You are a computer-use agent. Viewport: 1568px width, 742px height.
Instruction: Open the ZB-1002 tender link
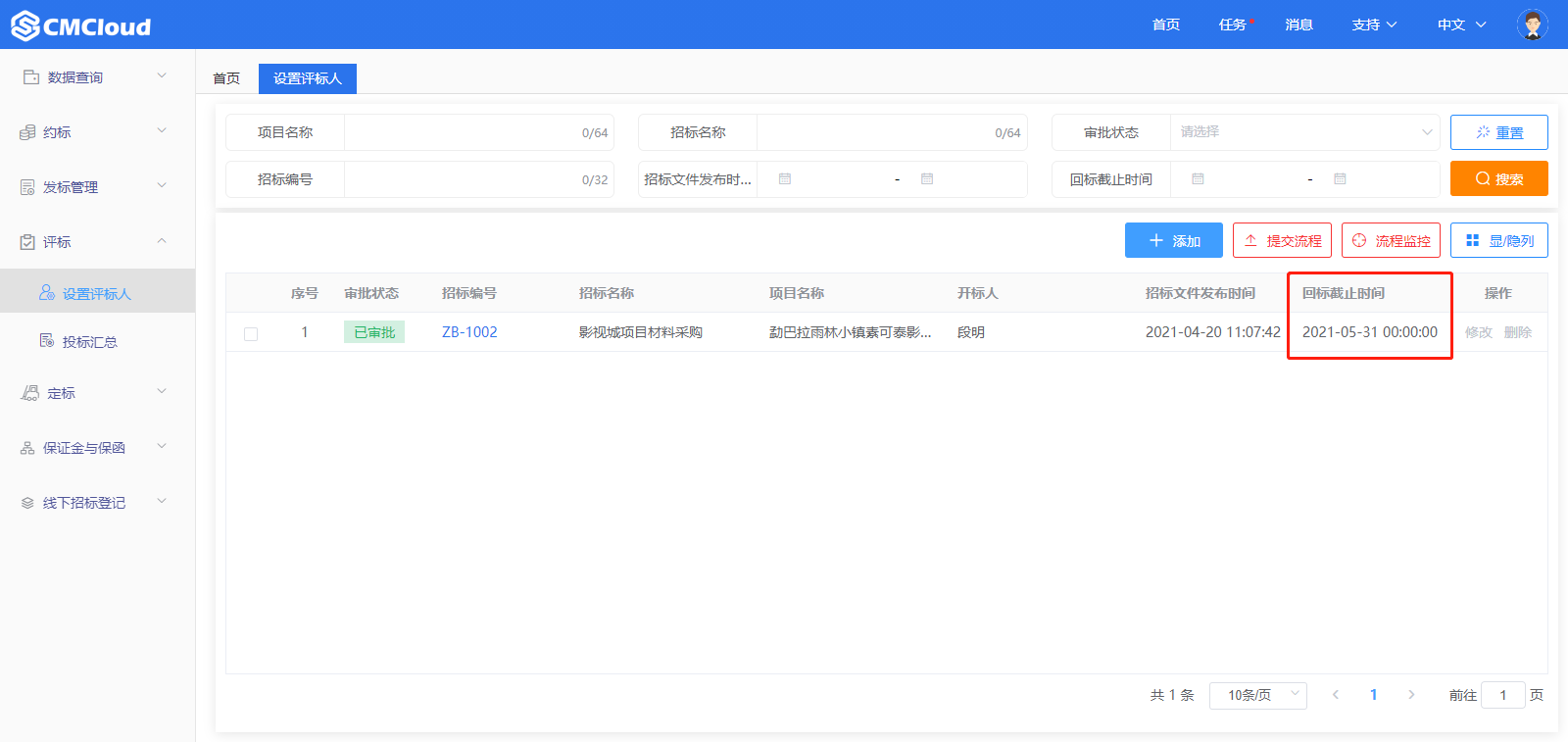[469, 332]
